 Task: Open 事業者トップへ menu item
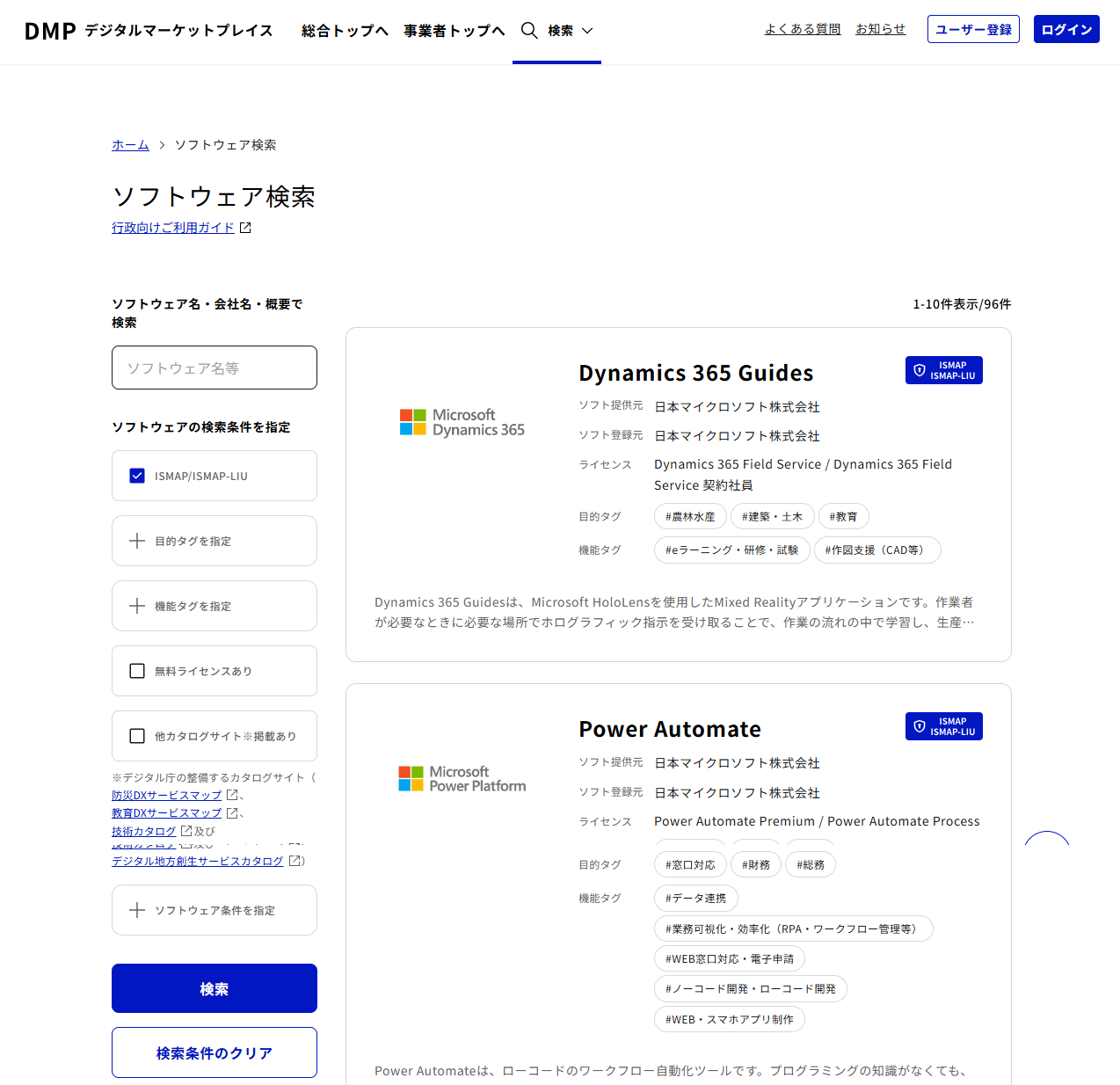pyautogui.click(x=455, y=31)
